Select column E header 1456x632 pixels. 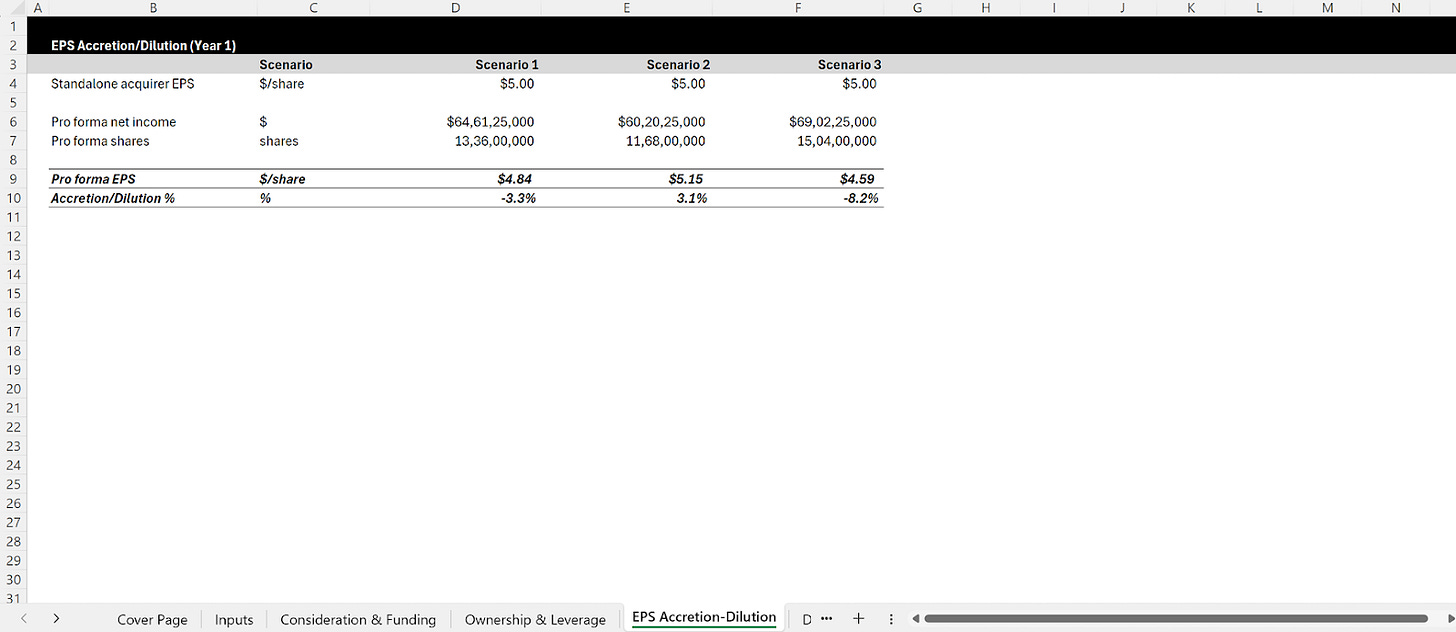[x=626, y=8]
